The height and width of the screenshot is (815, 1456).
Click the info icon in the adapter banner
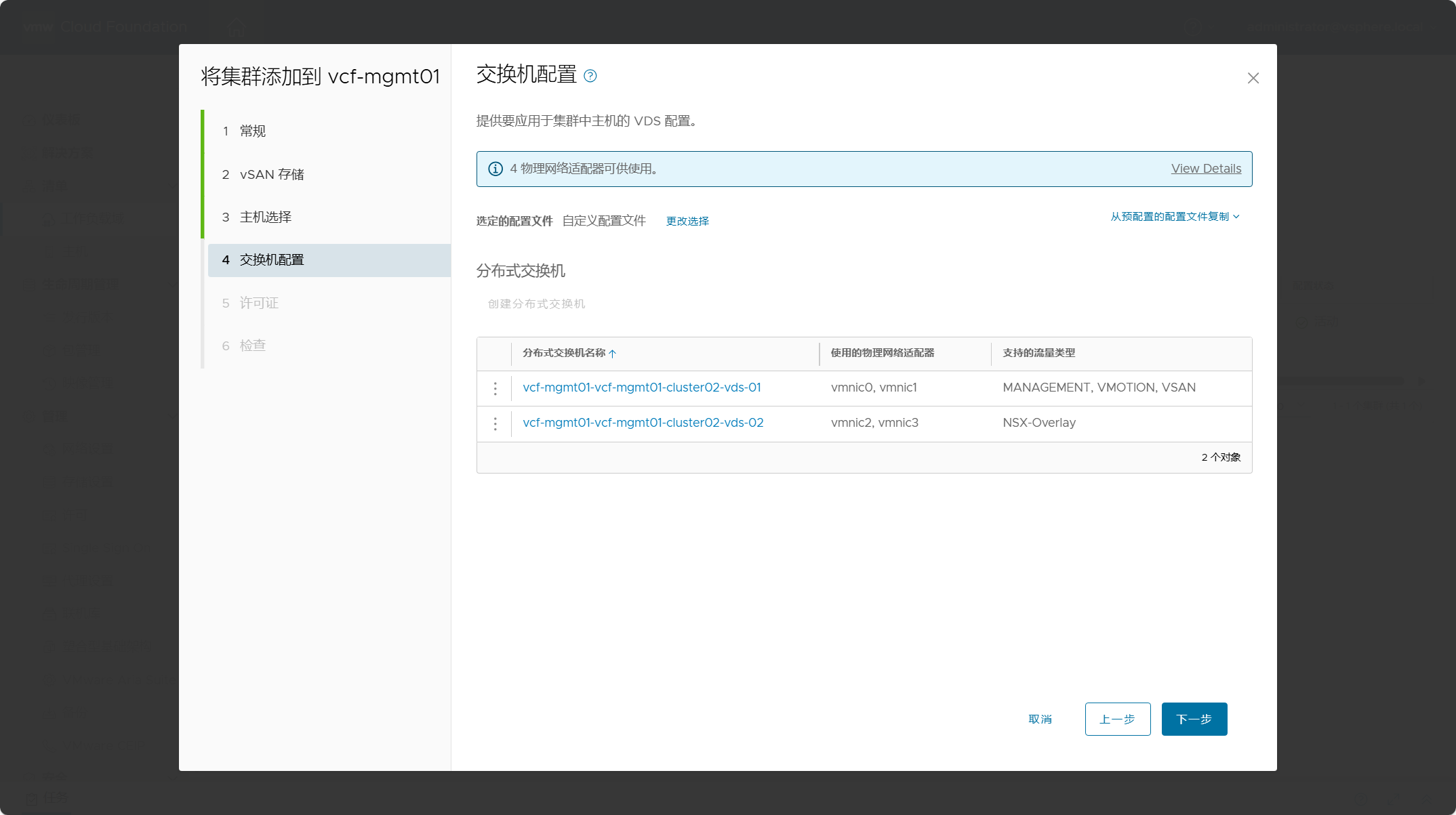tap(496, 169)
